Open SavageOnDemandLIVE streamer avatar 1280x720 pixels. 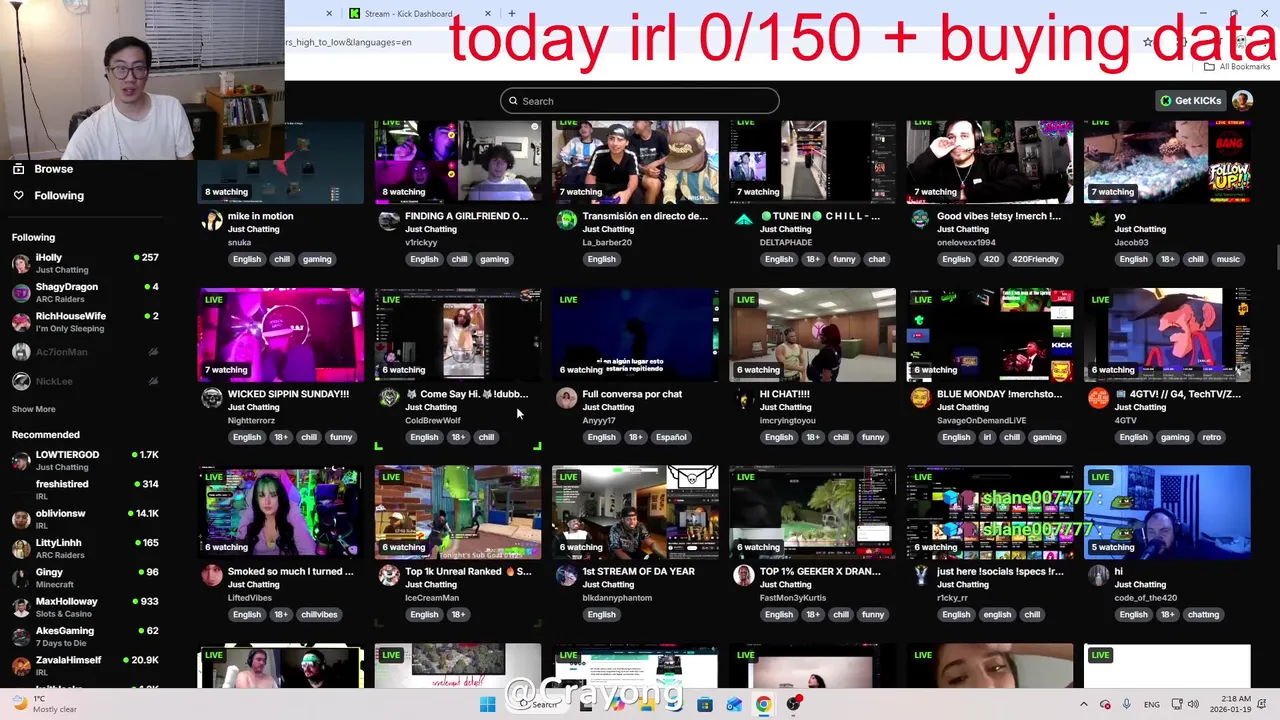(920, 399)
